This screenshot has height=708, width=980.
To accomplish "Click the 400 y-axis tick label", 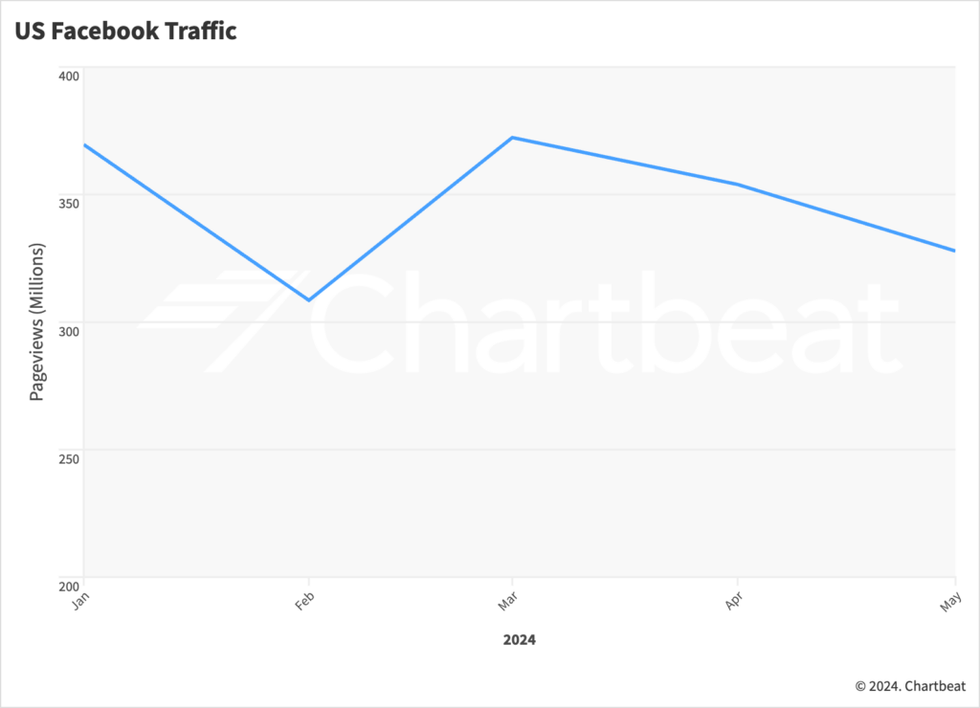I will click(x=68, y=76).
